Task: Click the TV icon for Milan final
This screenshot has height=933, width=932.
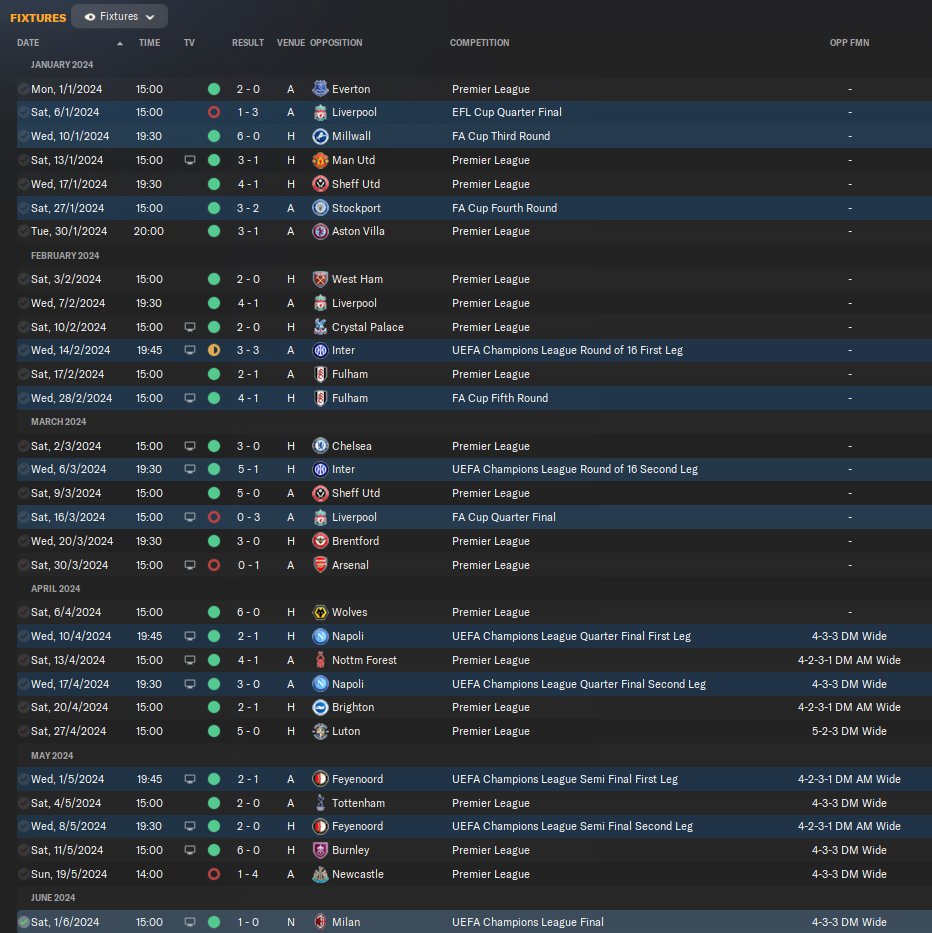Action: (190, 922)
